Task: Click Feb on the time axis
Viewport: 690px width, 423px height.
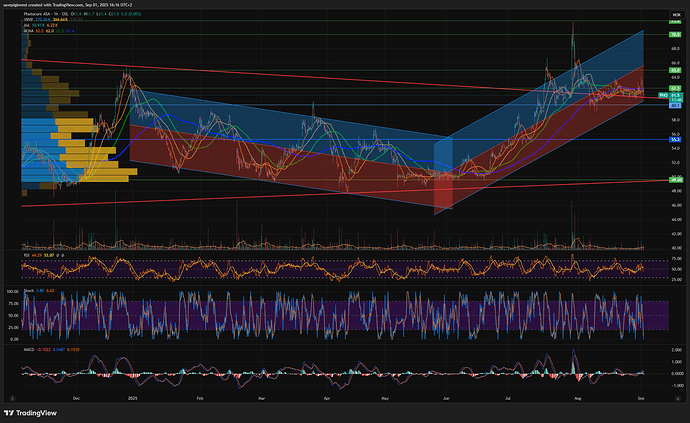Action: coord(200,398)
